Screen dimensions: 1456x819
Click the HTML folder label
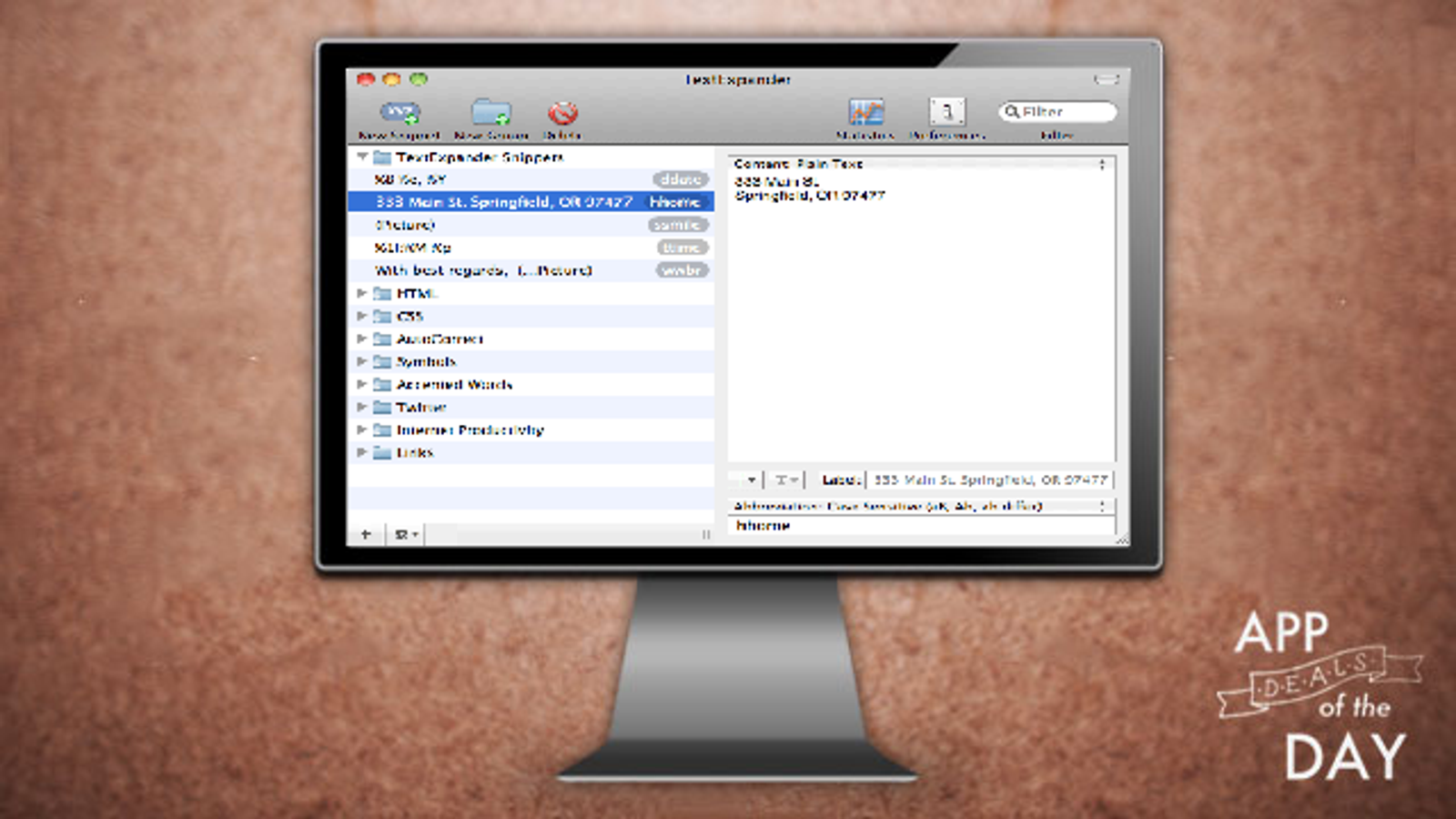pos(418,293)
